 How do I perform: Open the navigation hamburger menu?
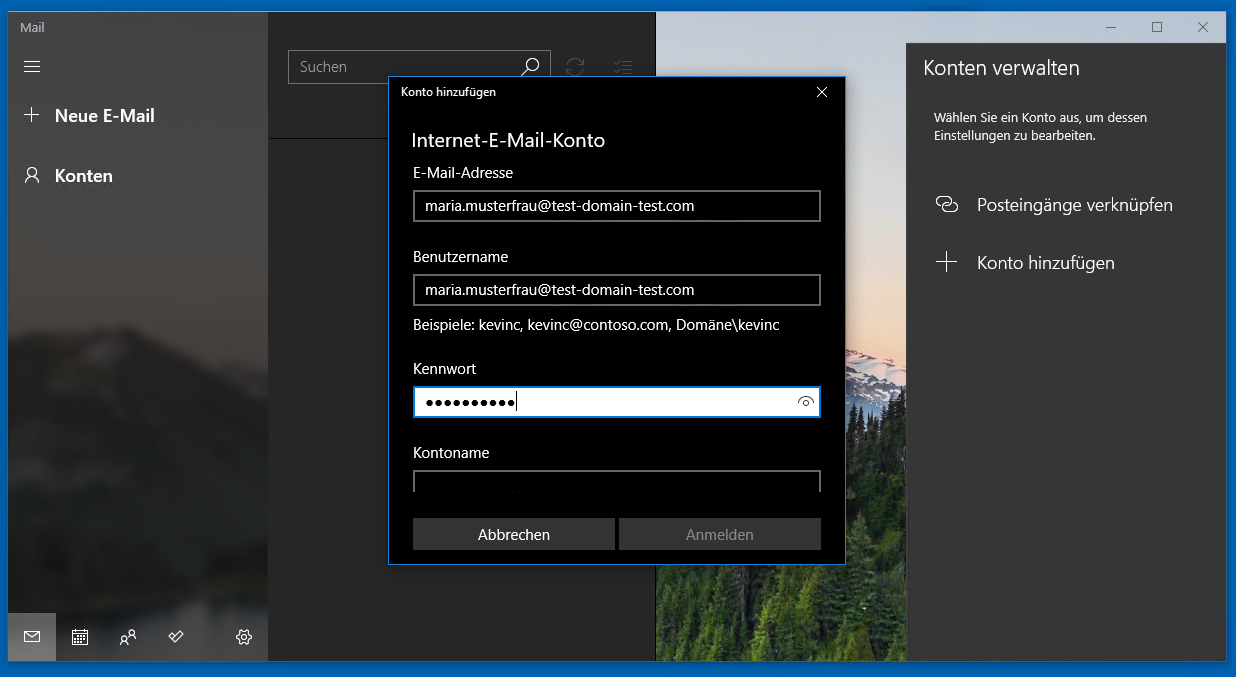tap(31, 66)
